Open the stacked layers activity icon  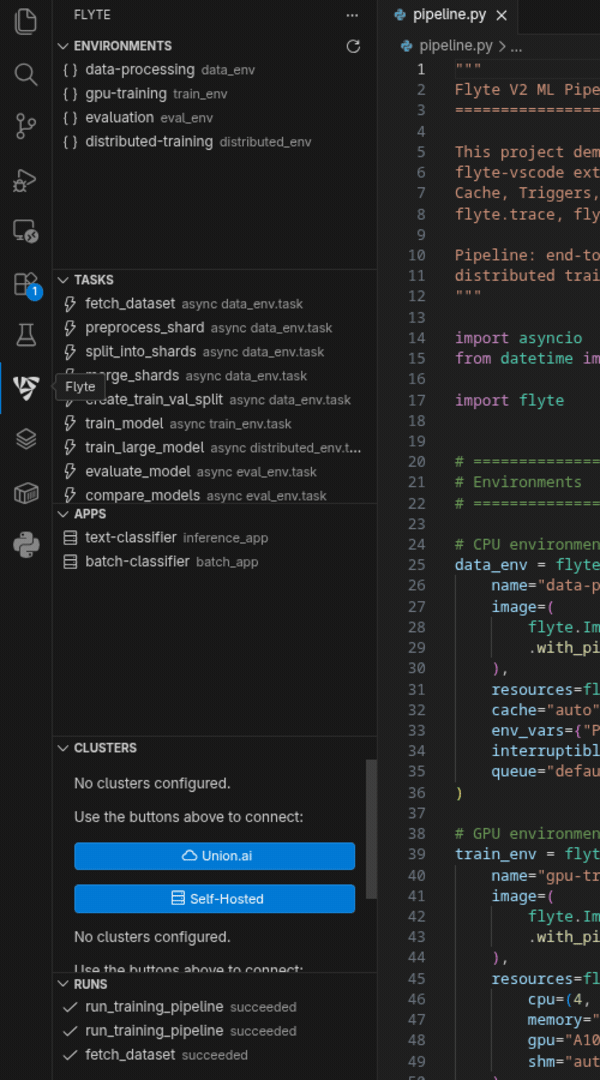25,439
